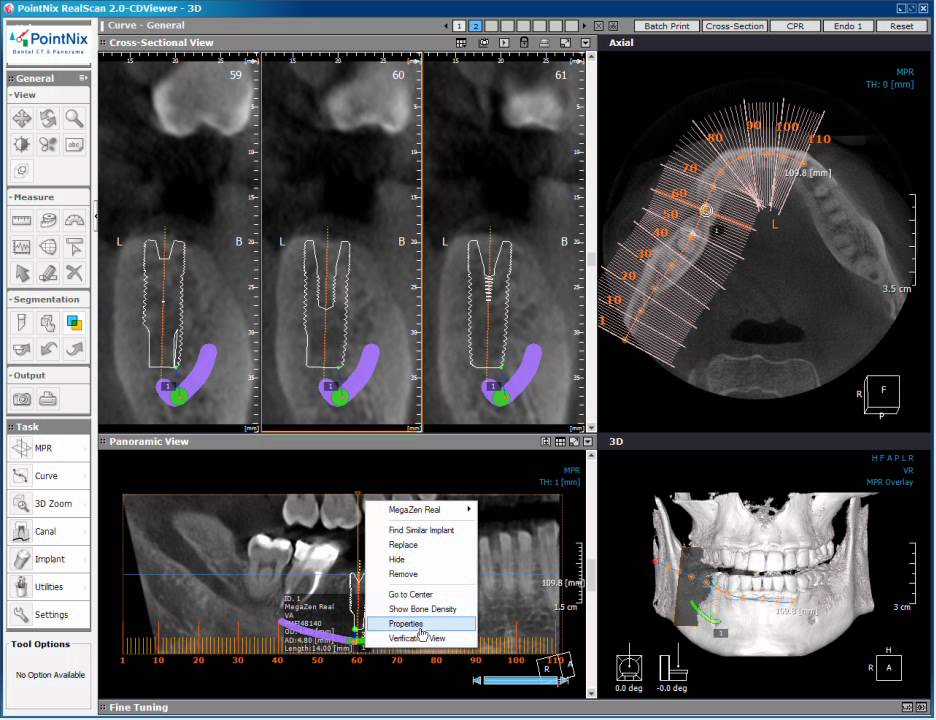Open dropdown arrow in Panoramic View header

588,442
